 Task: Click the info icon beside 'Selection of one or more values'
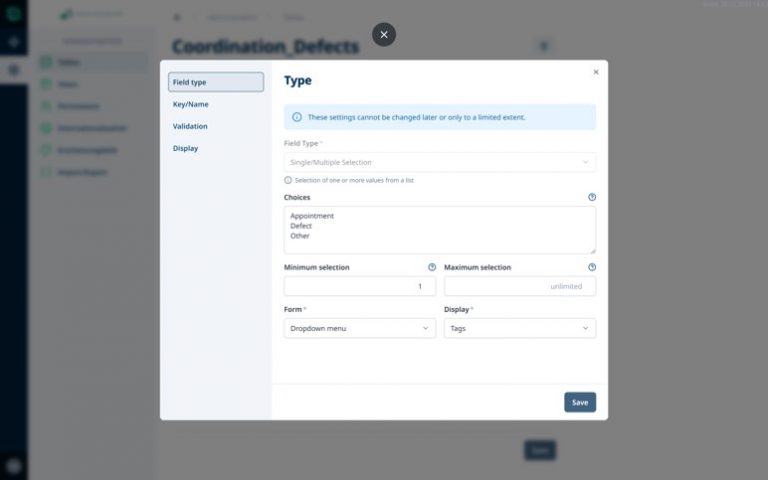(x=288, y=180)
